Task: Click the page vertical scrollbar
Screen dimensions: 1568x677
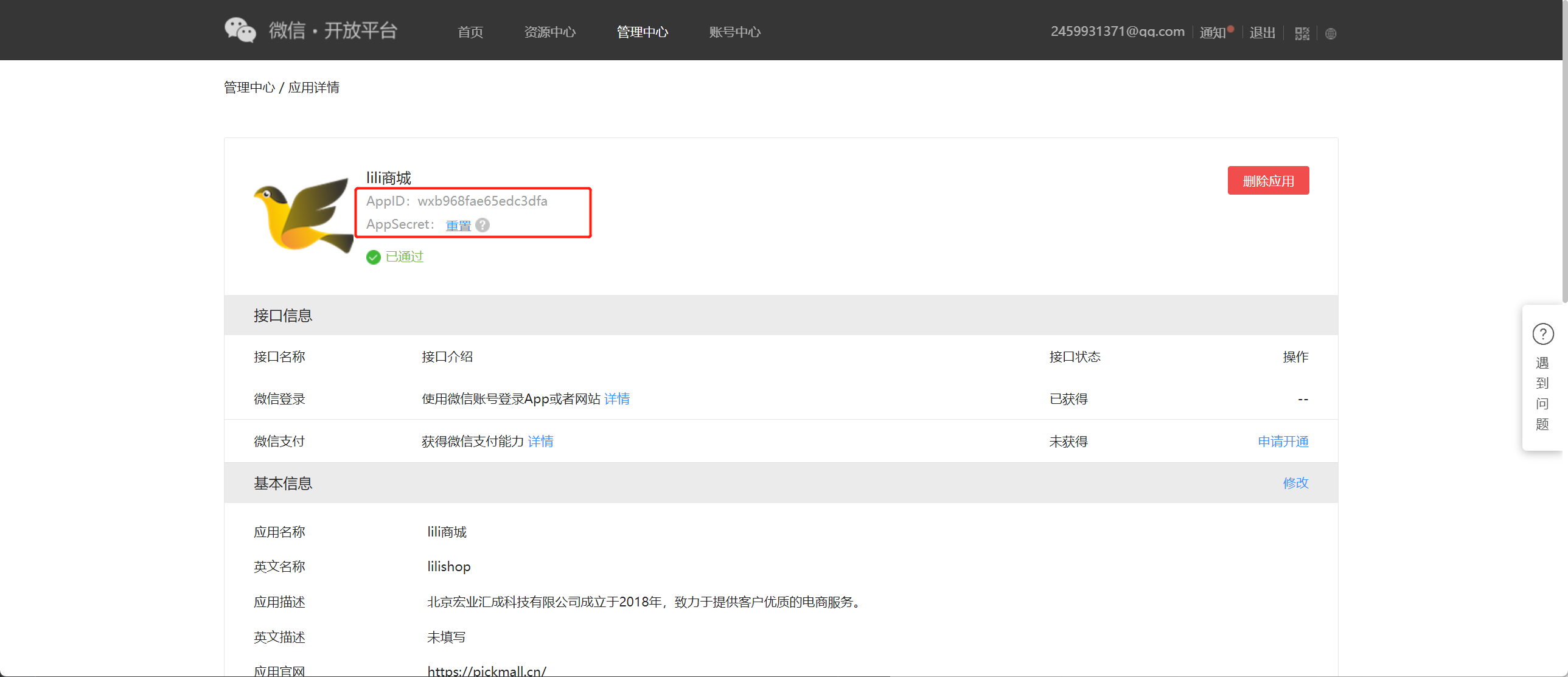Action: [x=1564, y=152]
